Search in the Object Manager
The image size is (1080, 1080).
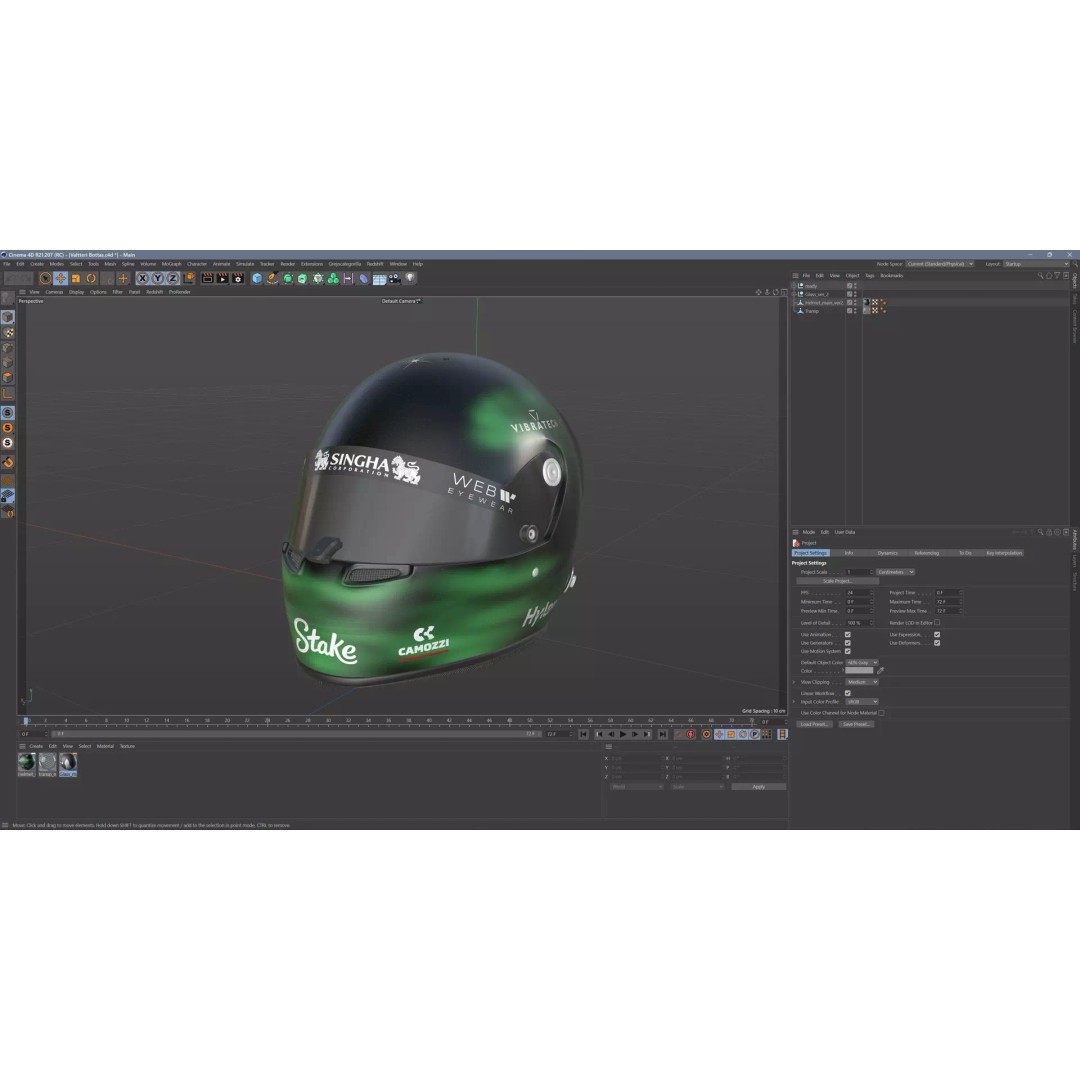click(x=1040, y=276)
